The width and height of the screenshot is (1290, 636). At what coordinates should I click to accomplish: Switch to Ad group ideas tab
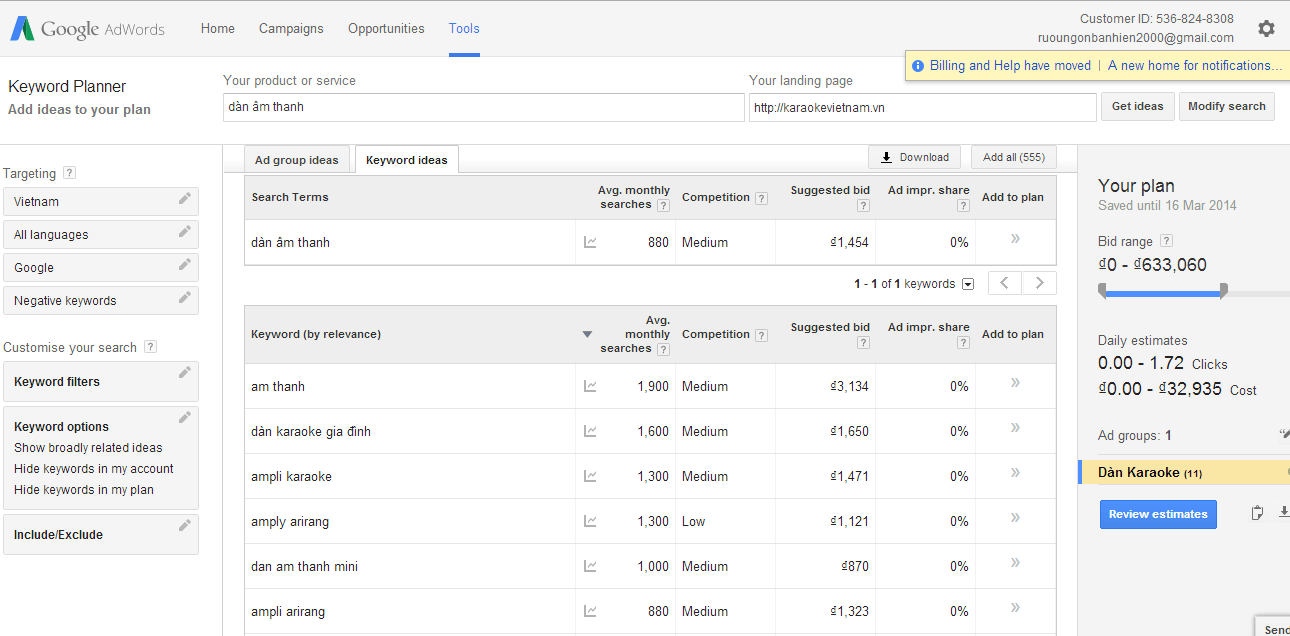[x=297, y=160]
